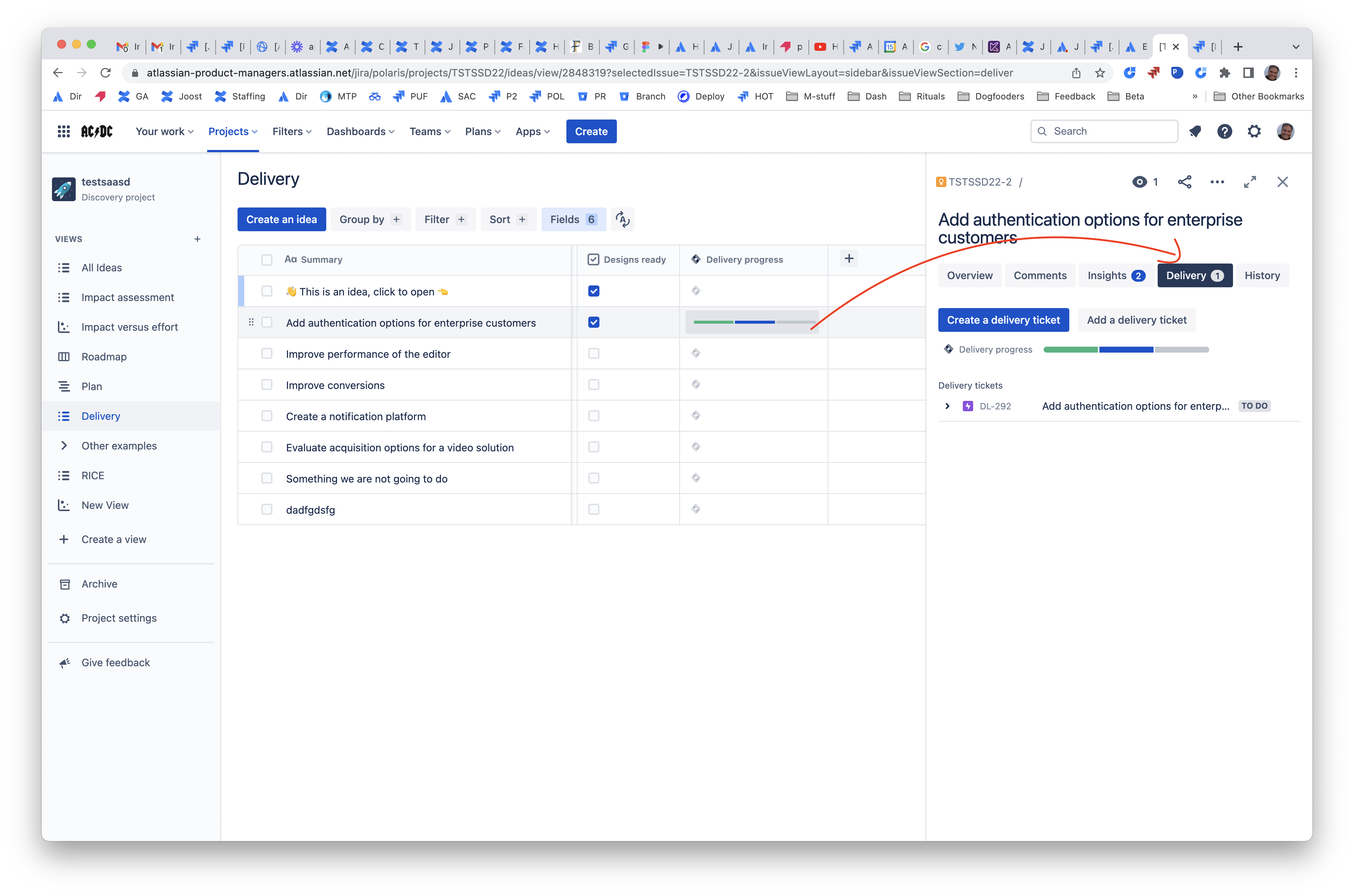The height and width of the screenshot is (896, 1354).
Task: Click the Create an idea button
Action: click(281, 219)
